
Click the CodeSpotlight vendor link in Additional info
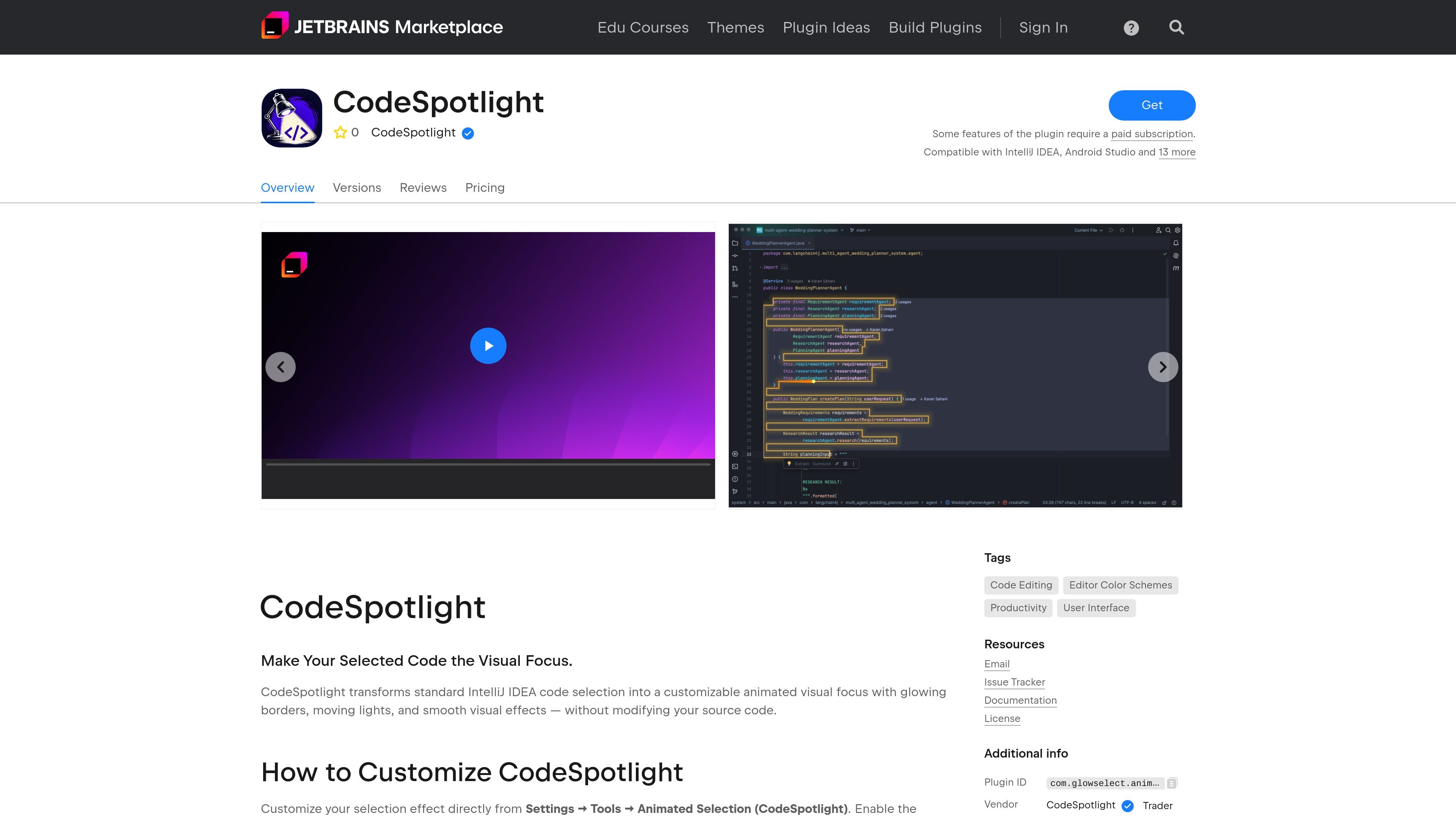[x=1080, y=805]
